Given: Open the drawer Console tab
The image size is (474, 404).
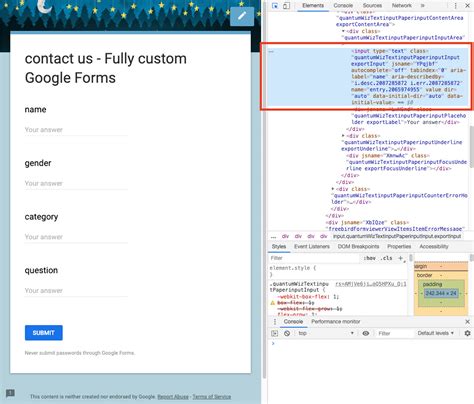Looking at the screenshot, I should (293, 322).
